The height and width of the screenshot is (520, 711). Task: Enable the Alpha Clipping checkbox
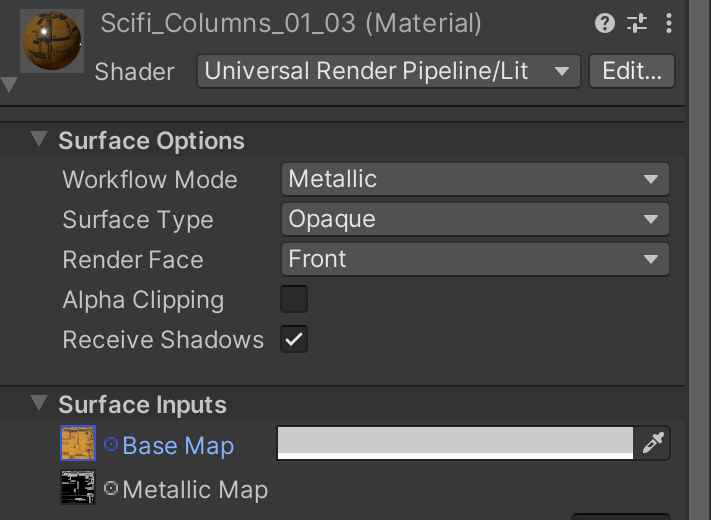[294, 299]
